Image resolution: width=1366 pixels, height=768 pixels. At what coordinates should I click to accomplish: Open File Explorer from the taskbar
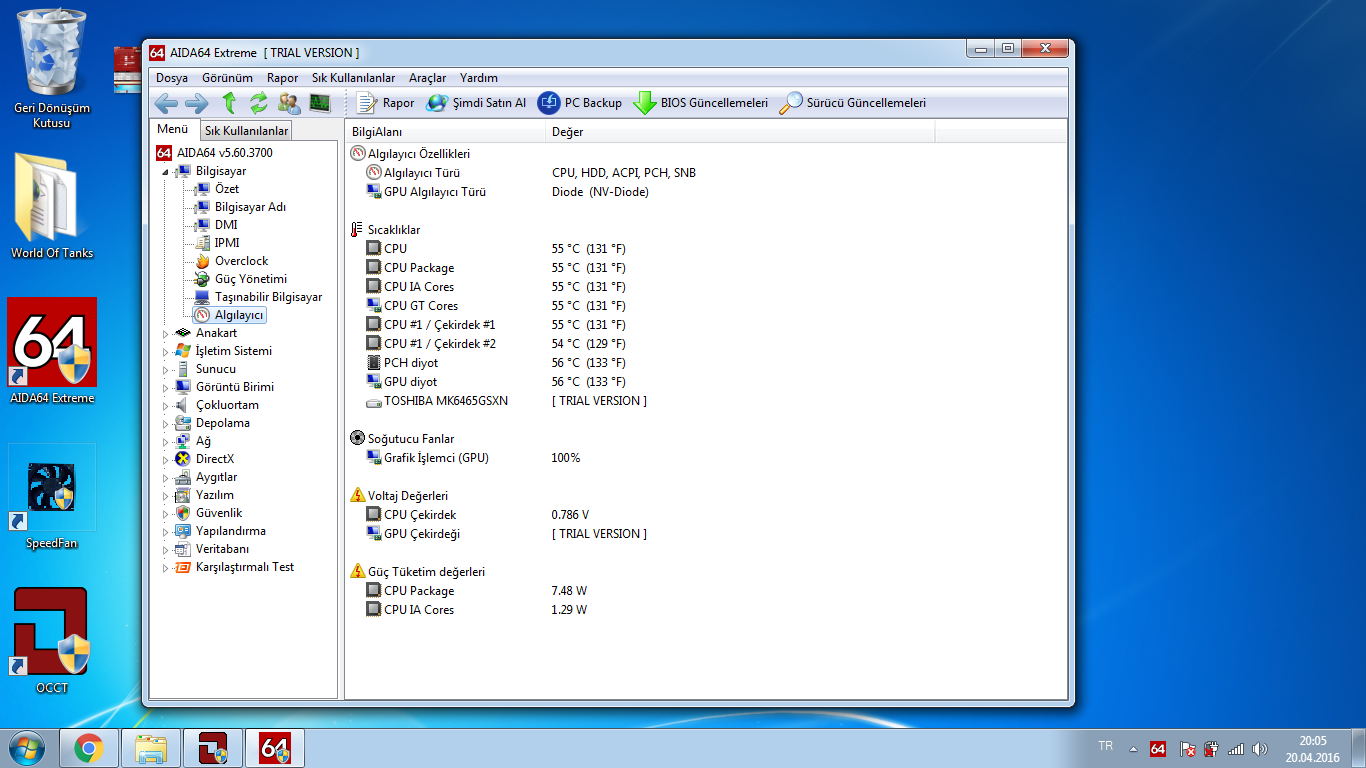click(x=151, y=748)
